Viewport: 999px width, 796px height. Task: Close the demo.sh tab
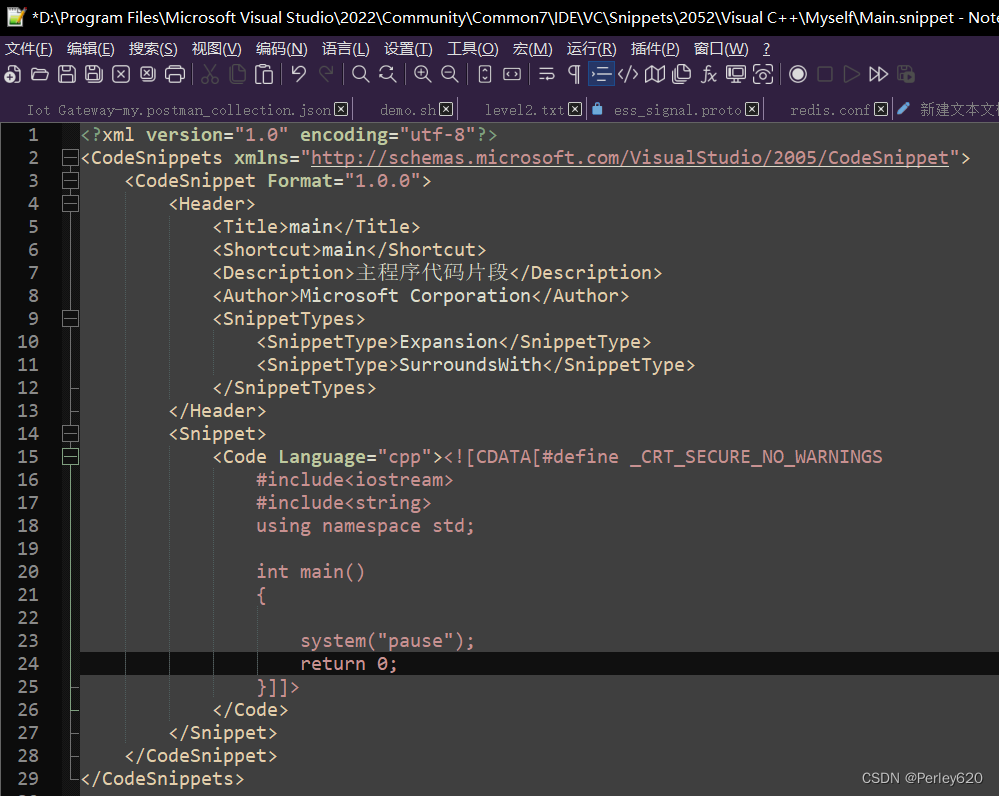click(x=447, y=109)
